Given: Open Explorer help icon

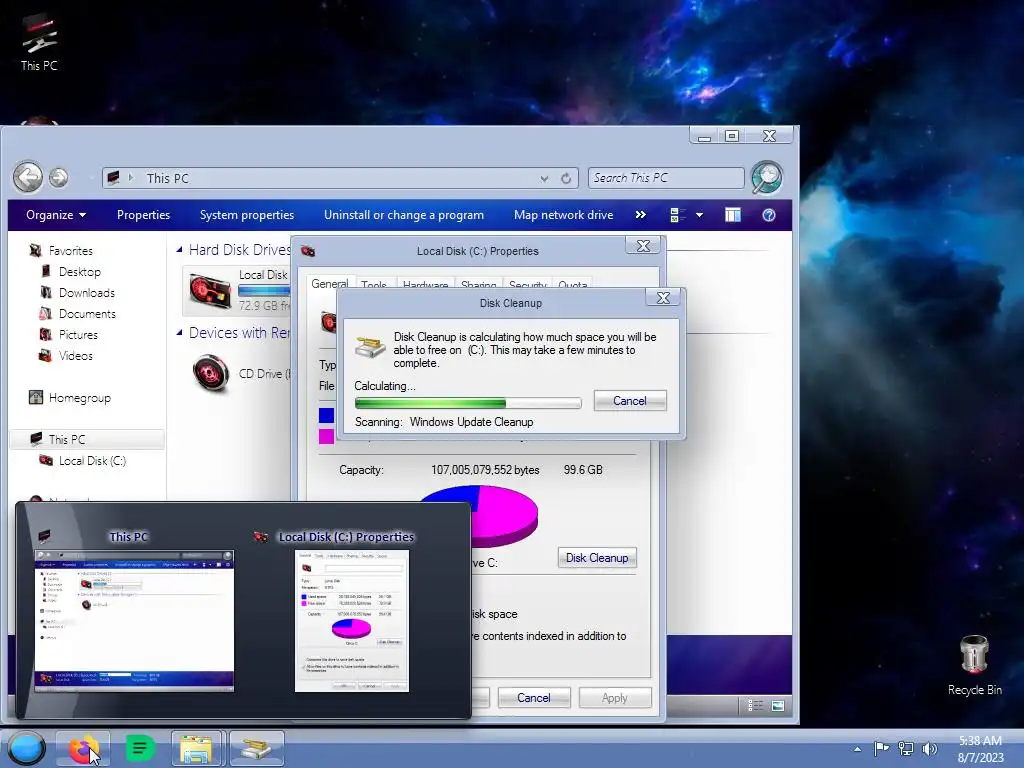Looking at the screenshot, I should tap(769, 215).
